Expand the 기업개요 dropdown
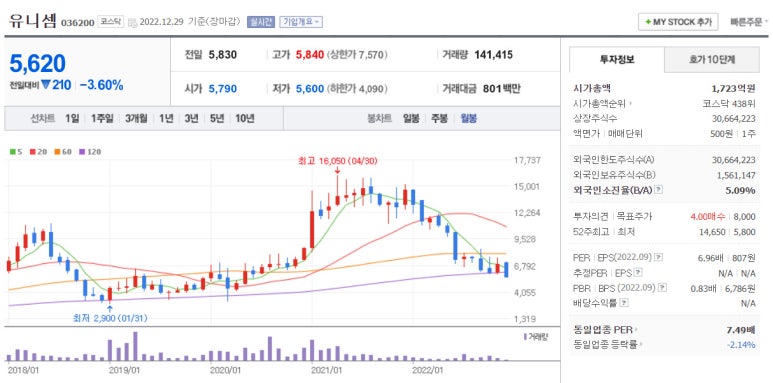This screenshot has height=383, width=773. pyautogui.click(x=301, y=22)
